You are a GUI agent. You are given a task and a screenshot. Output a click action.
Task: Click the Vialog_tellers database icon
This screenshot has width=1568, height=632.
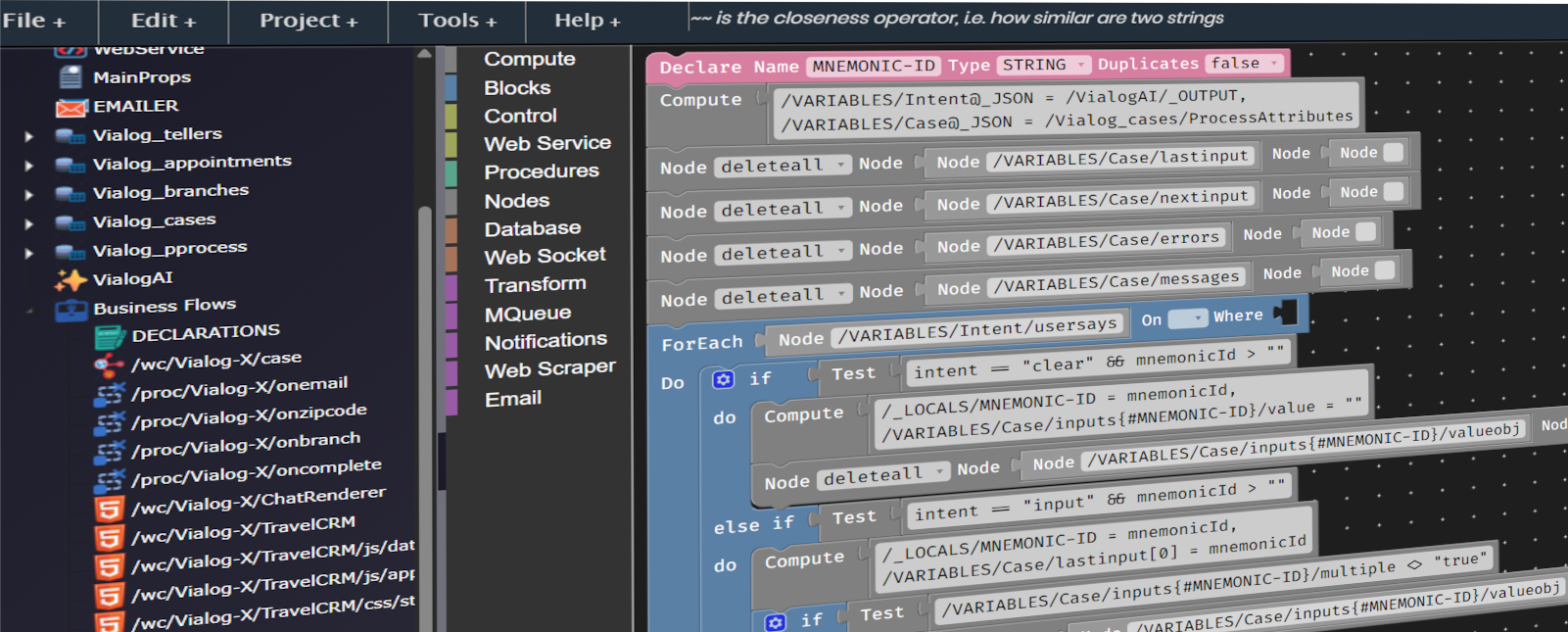(x=71, y=136)
